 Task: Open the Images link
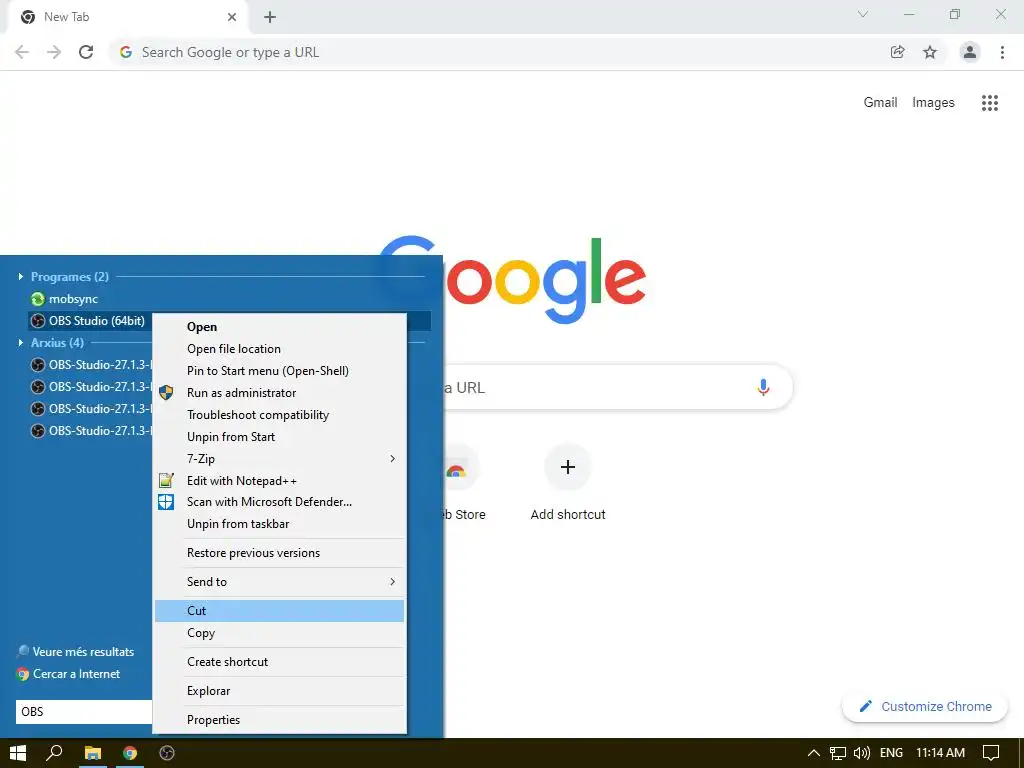point(933,103)
